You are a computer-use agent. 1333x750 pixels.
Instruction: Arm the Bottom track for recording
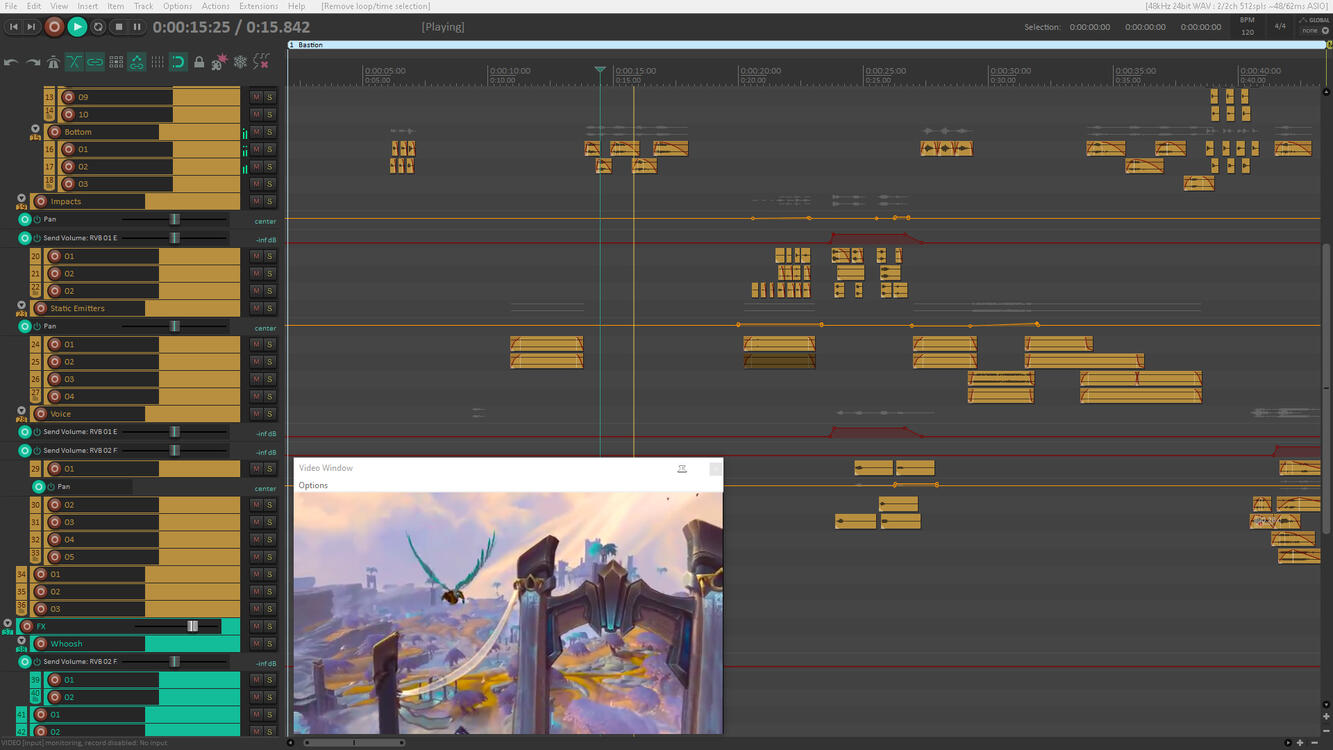[x=53, y=131]
